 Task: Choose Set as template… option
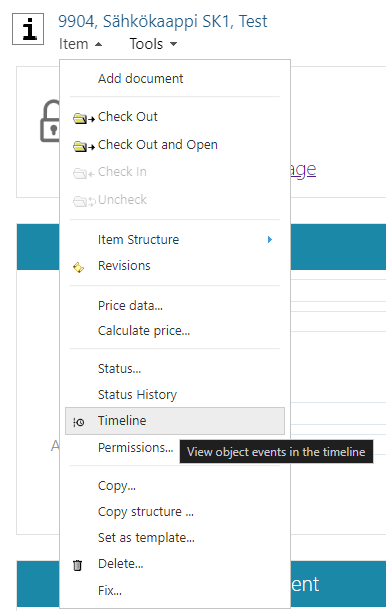tap(146, 538)
